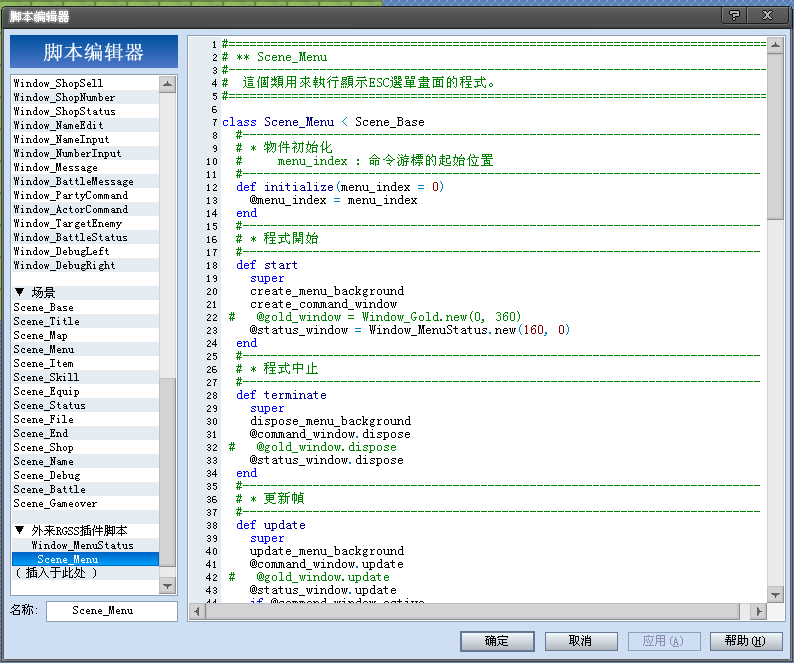Click code line 'dispose_menu_background'
This screenshot has width=794, height=663.
330,421
